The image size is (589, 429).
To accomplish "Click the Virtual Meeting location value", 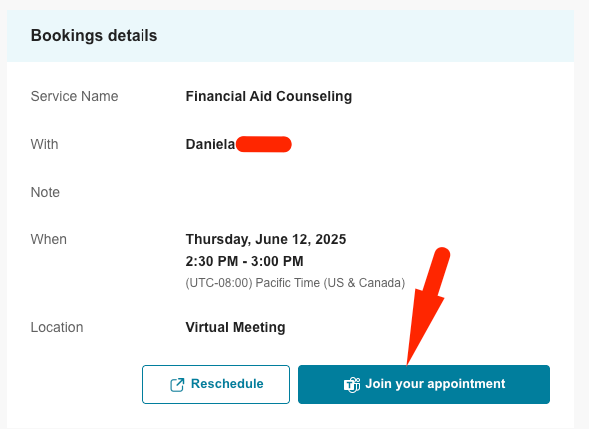I will pyautogui.click(x=236, y=327).
